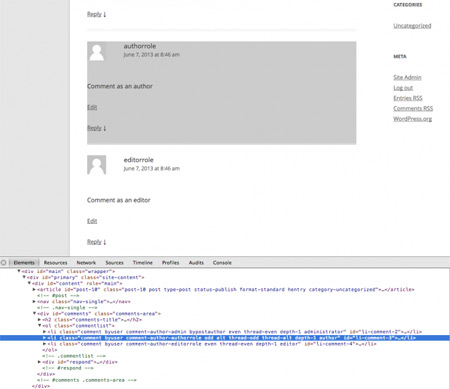Expand the nav class="nav-single" node arrow
Viewport: 450px width, 389px height.
(x=34, y=301)
